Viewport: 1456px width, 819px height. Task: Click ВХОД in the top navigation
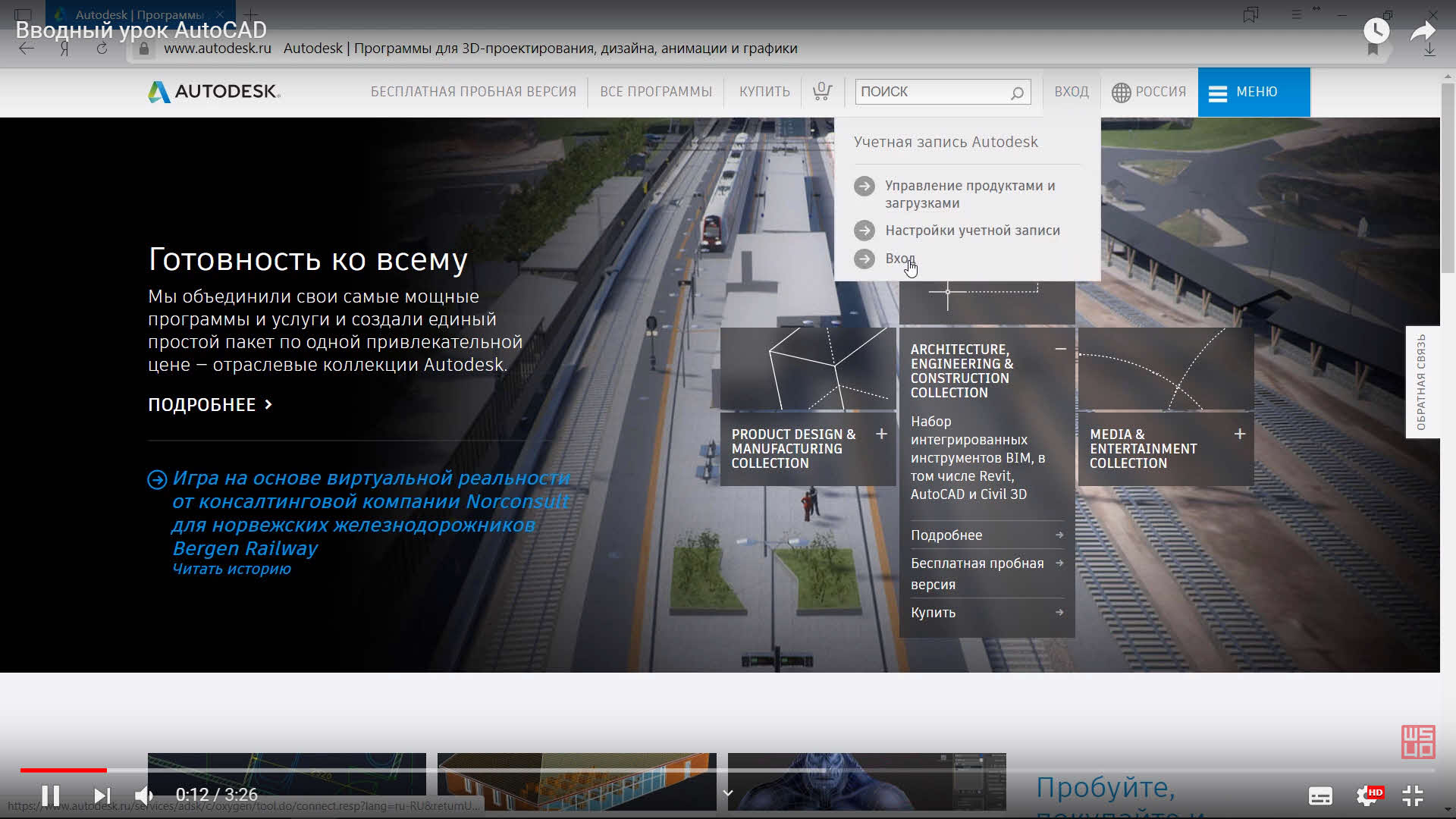1072,92
